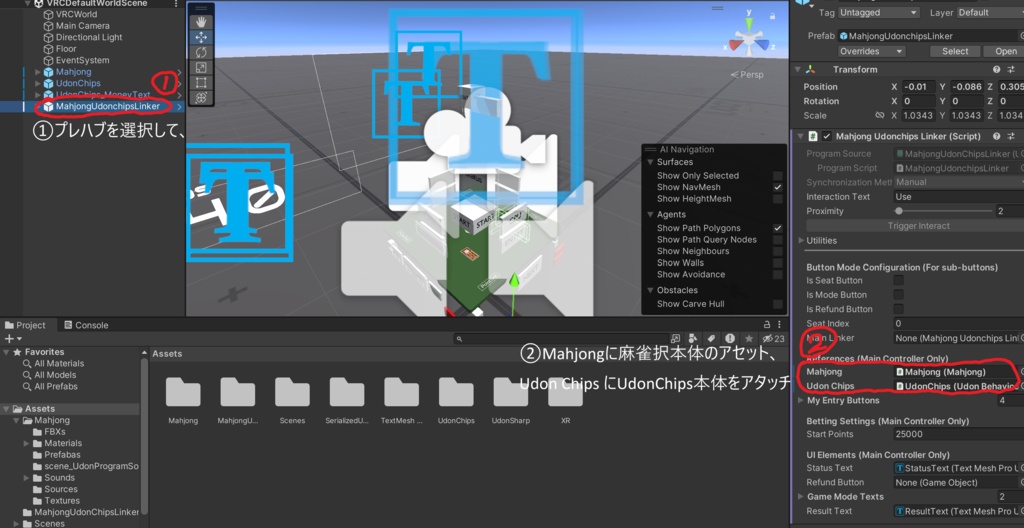Image resolution: width=1024 pixels, height=528 pixels.
Task: Select All Prefabs under Favorites
Action: [x=56, y=386]
